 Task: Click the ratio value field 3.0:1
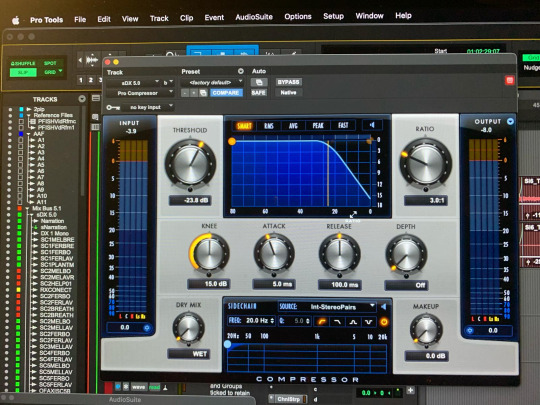426,200
